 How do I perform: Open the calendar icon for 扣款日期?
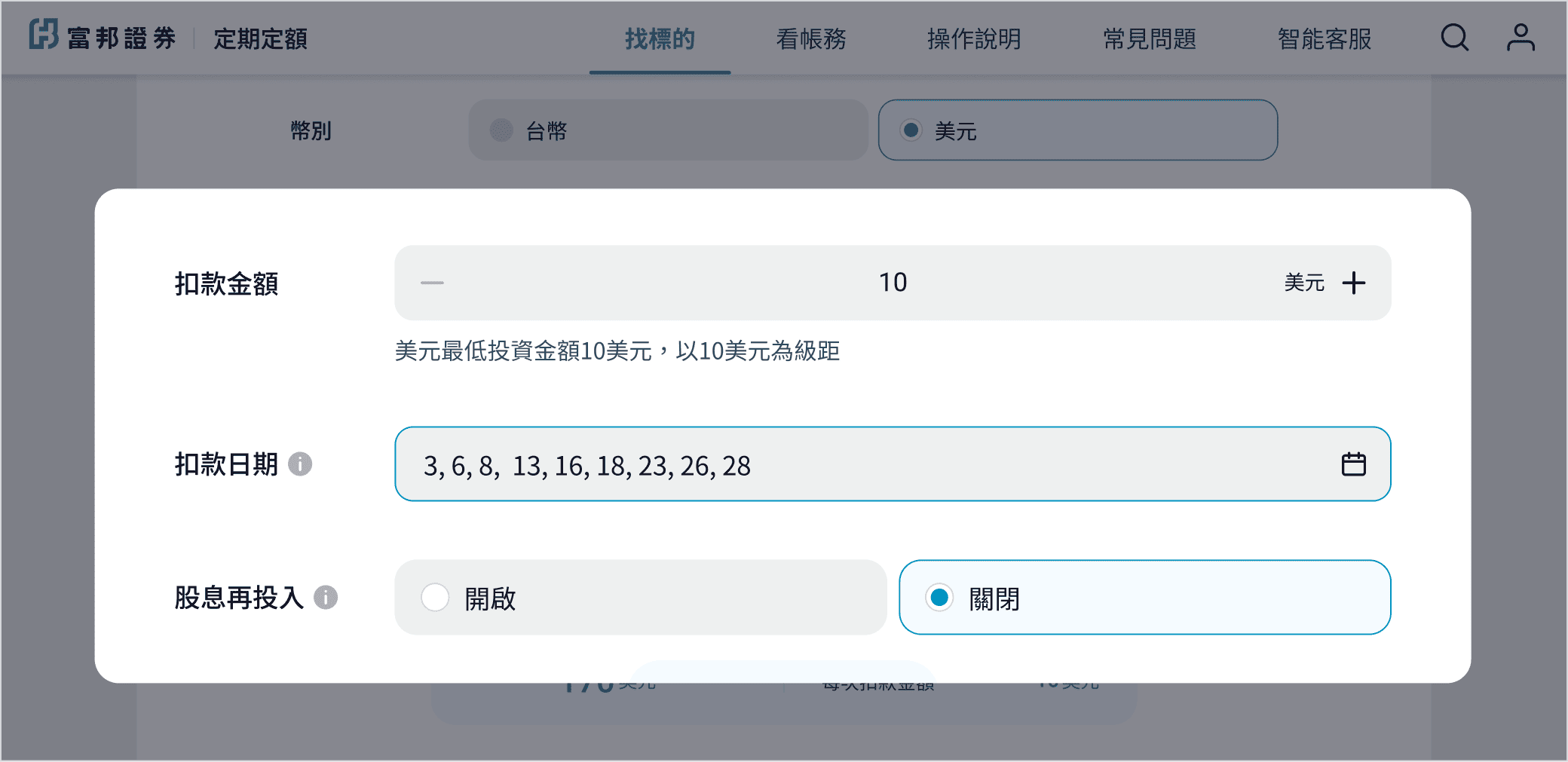tap(1353, 464)
